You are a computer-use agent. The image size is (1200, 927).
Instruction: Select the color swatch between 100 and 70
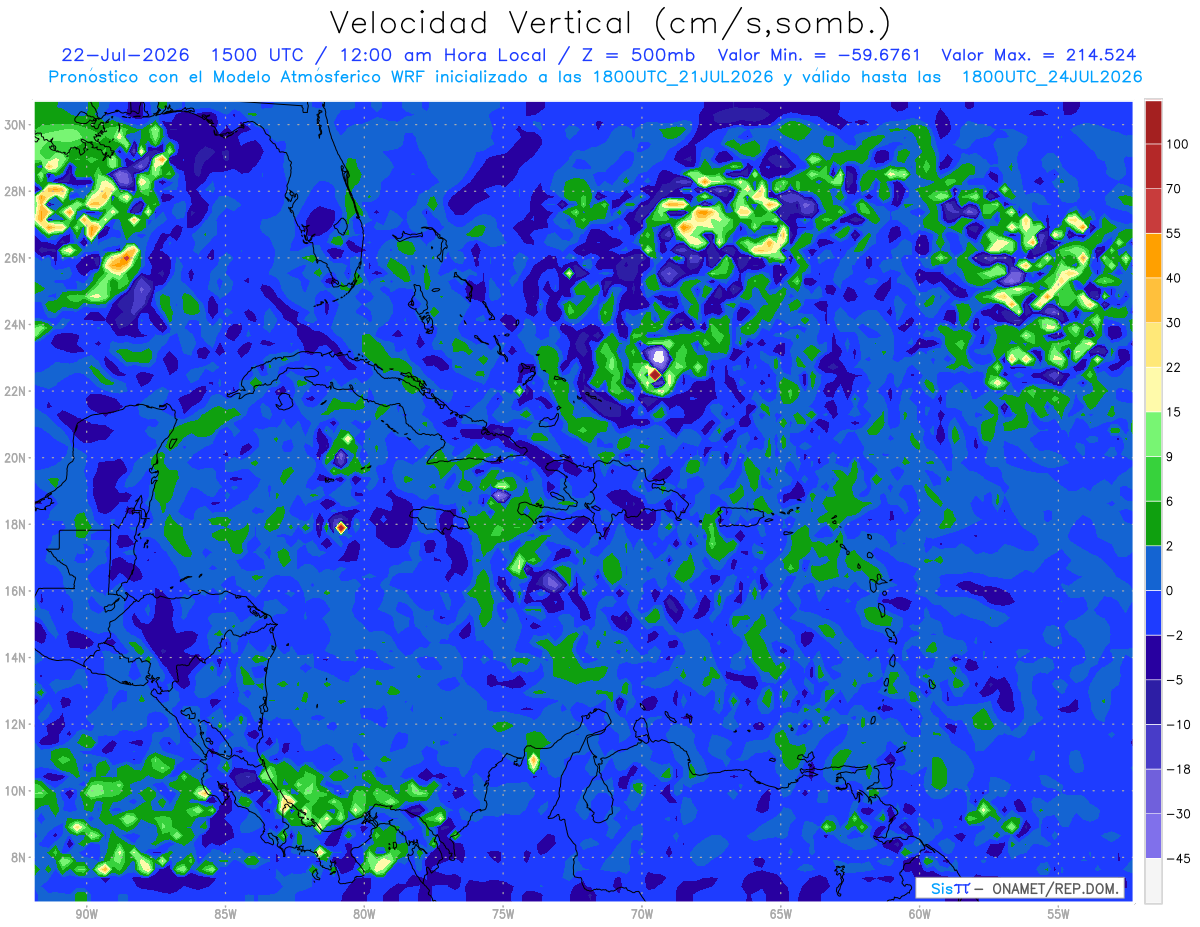click(1153, 166)
